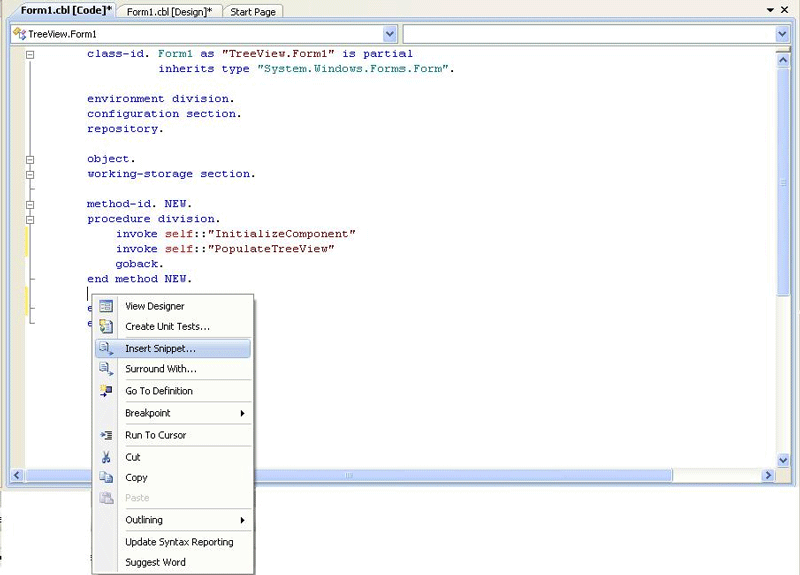Click the Insert Snippet menu icon
The width and height of the screenshot is (800, 575).
click(106, 349)
